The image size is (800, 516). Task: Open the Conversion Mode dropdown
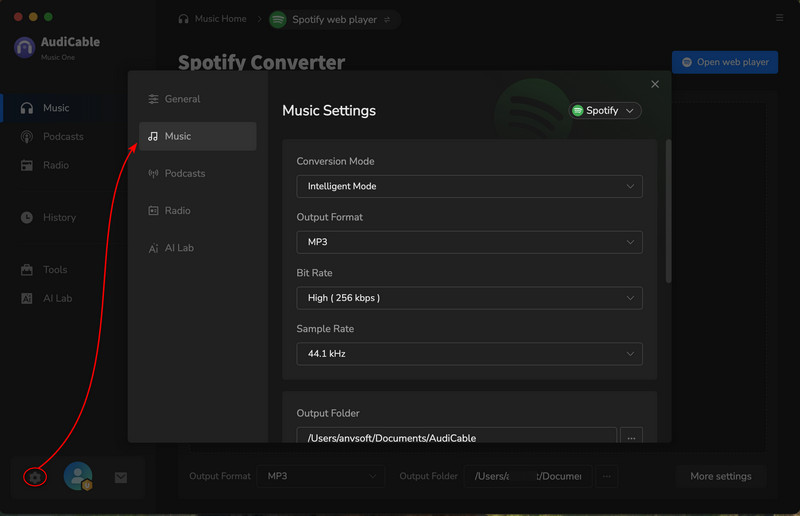click(469, 186)
